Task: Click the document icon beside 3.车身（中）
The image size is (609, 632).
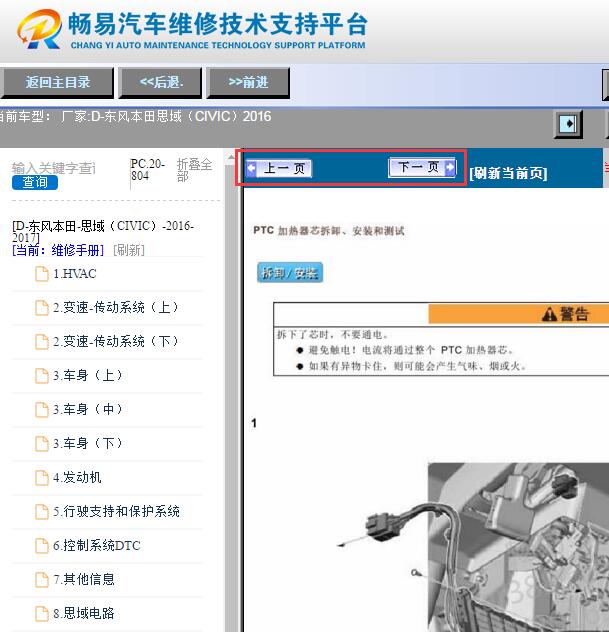Action: pyautogui.click(x=42, y=410)
